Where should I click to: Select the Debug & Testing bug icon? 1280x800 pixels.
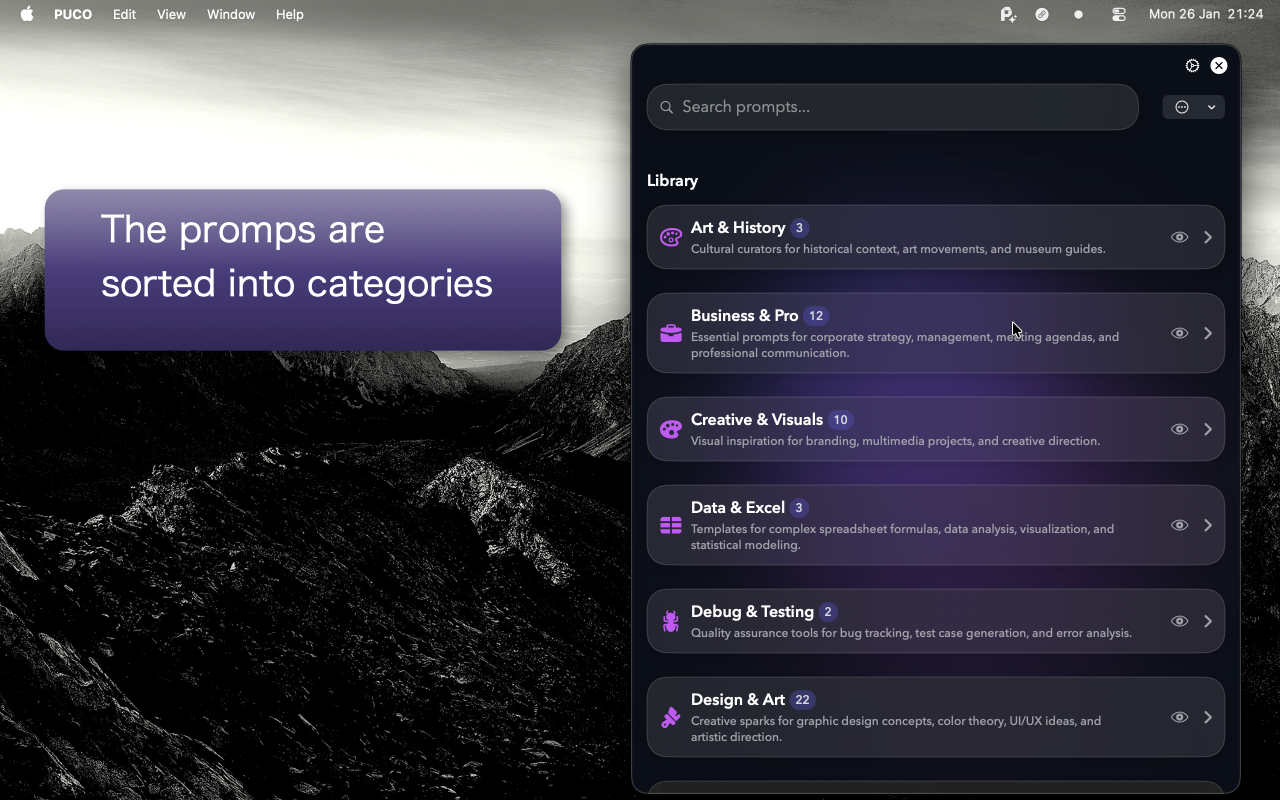[670, 621]
